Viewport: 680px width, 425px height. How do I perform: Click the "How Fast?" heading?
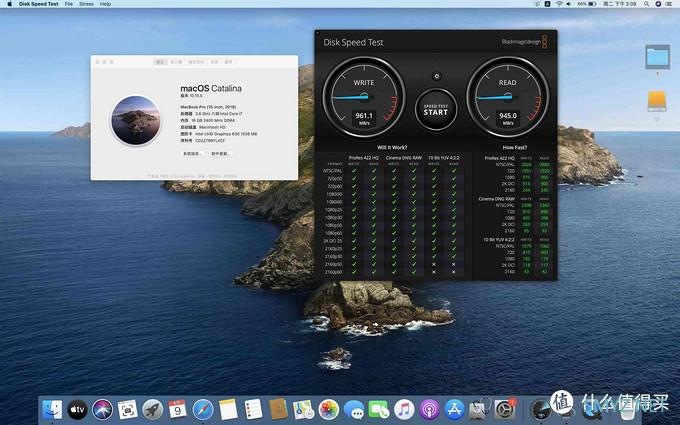click(x=514, y=147)
